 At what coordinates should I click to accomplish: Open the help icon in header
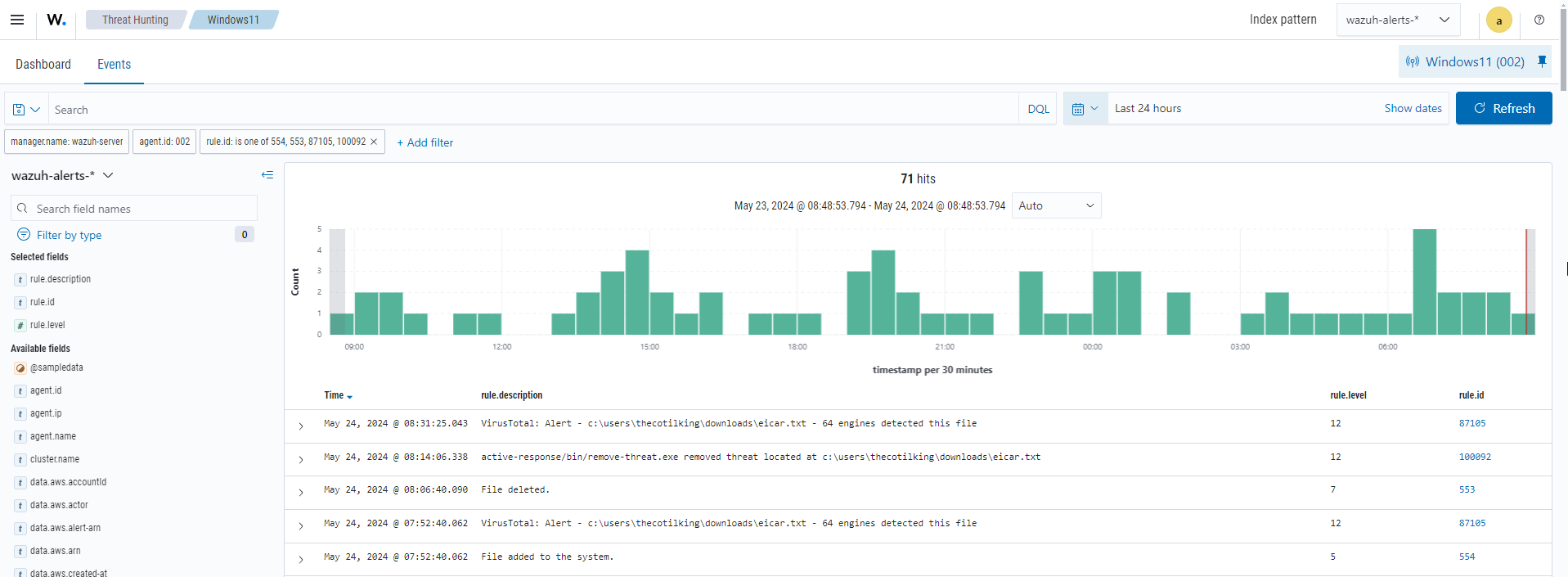pyautogui.click(x=1539, y=20)
